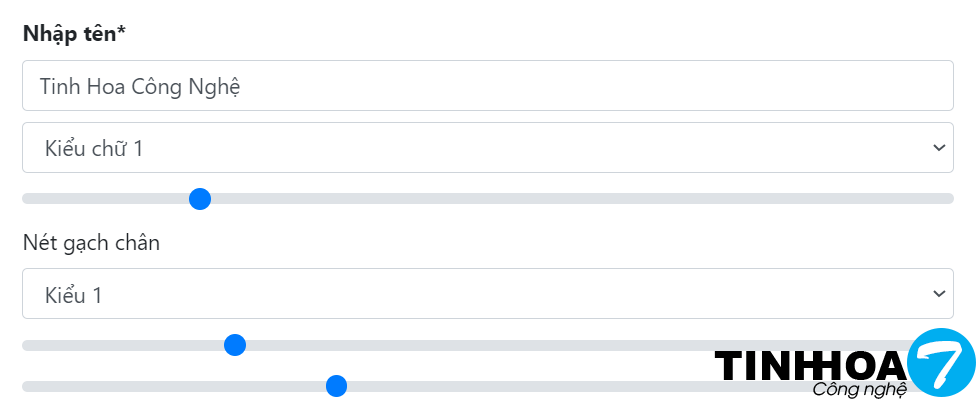Viewport: 978px width, 407px height.
Task: Click the required asterisk beside "Nhập tên"
Action: 120,32
